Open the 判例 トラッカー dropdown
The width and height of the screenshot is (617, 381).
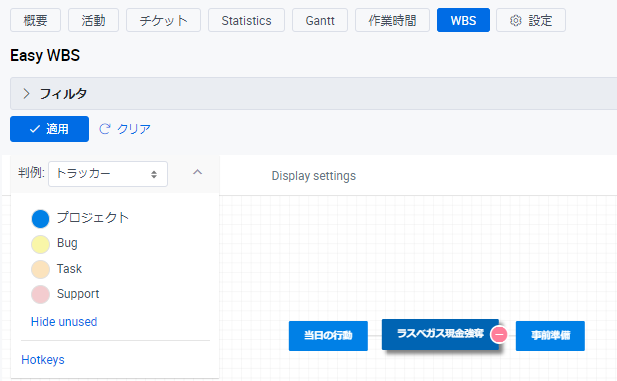click(x=108, y=174)
